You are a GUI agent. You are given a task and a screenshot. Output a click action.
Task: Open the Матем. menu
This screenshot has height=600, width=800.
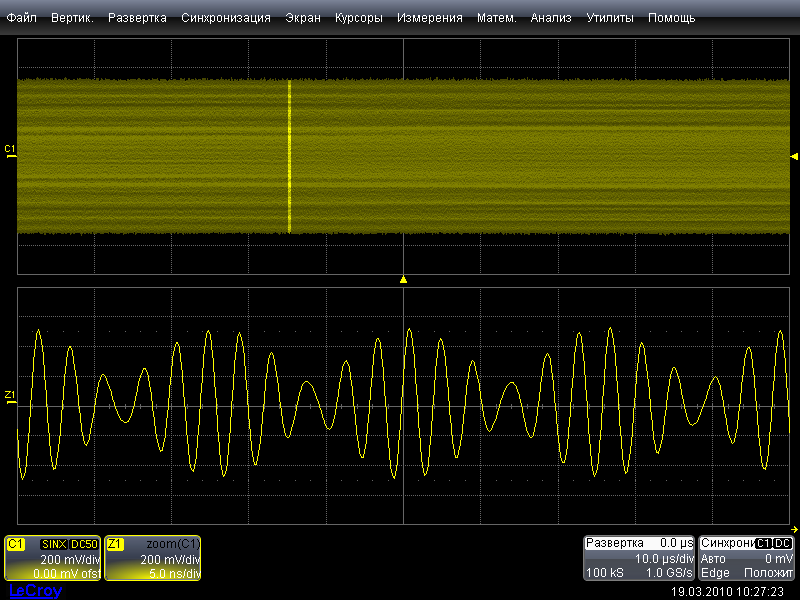(x=497, y=18)
